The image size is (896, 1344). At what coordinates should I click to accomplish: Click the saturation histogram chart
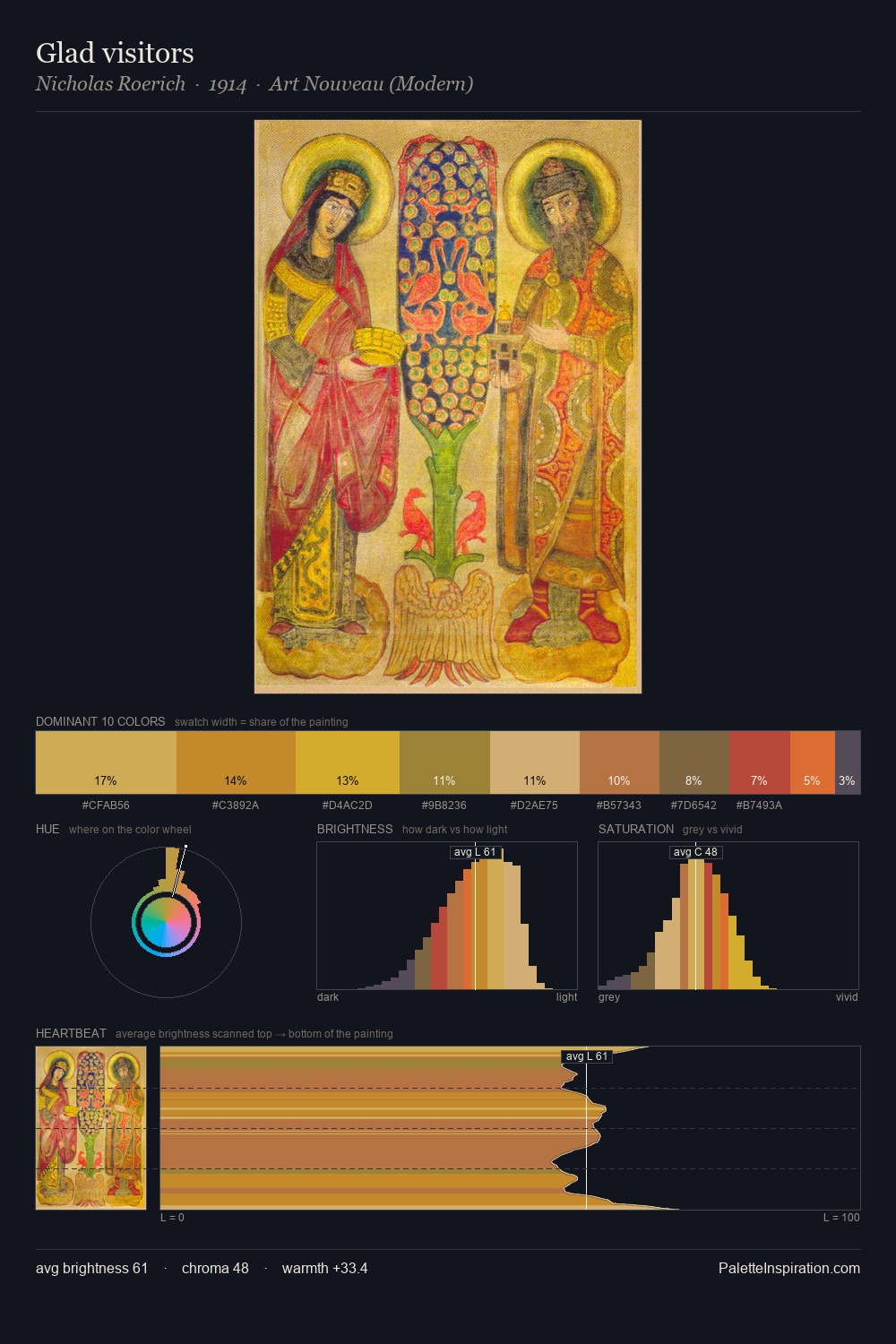tap(728, 916)
